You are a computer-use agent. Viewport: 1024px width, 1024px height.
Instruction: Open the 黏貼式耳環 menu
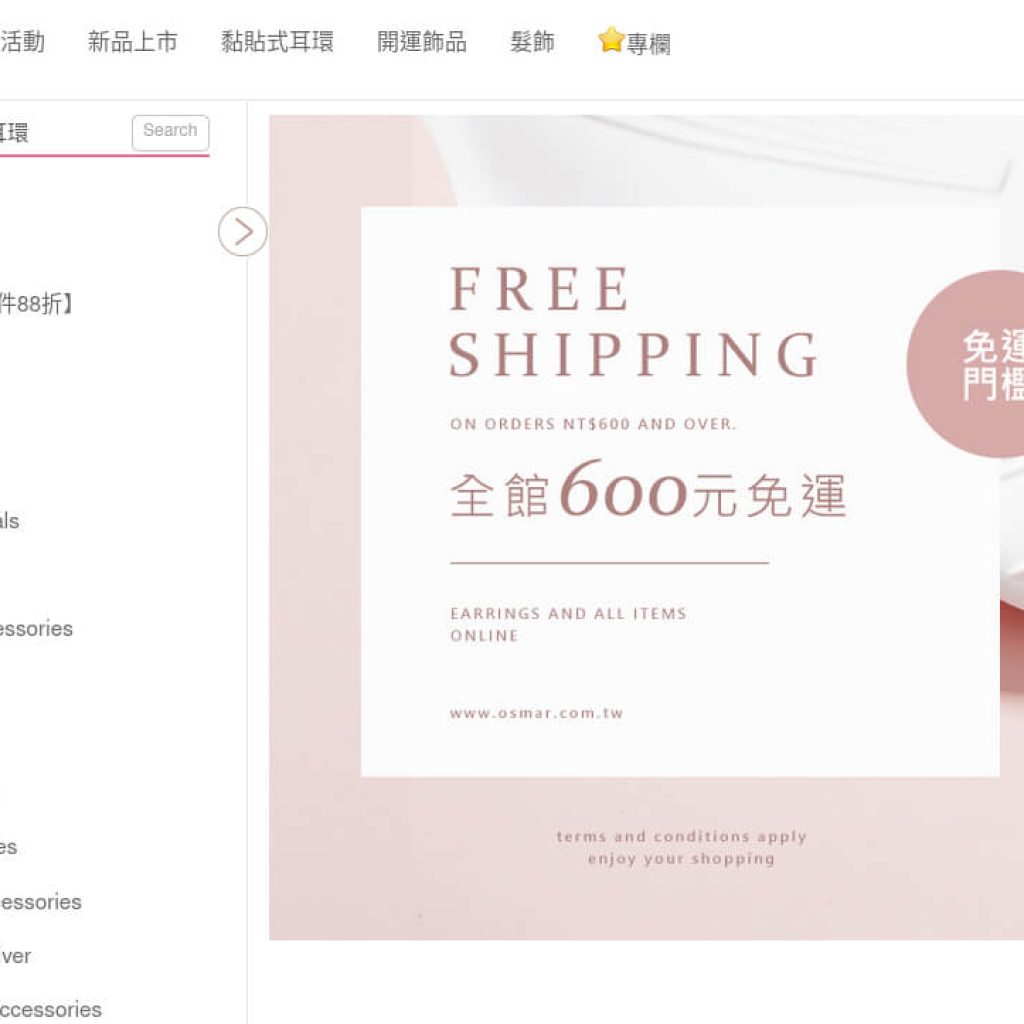coord(277,42)
